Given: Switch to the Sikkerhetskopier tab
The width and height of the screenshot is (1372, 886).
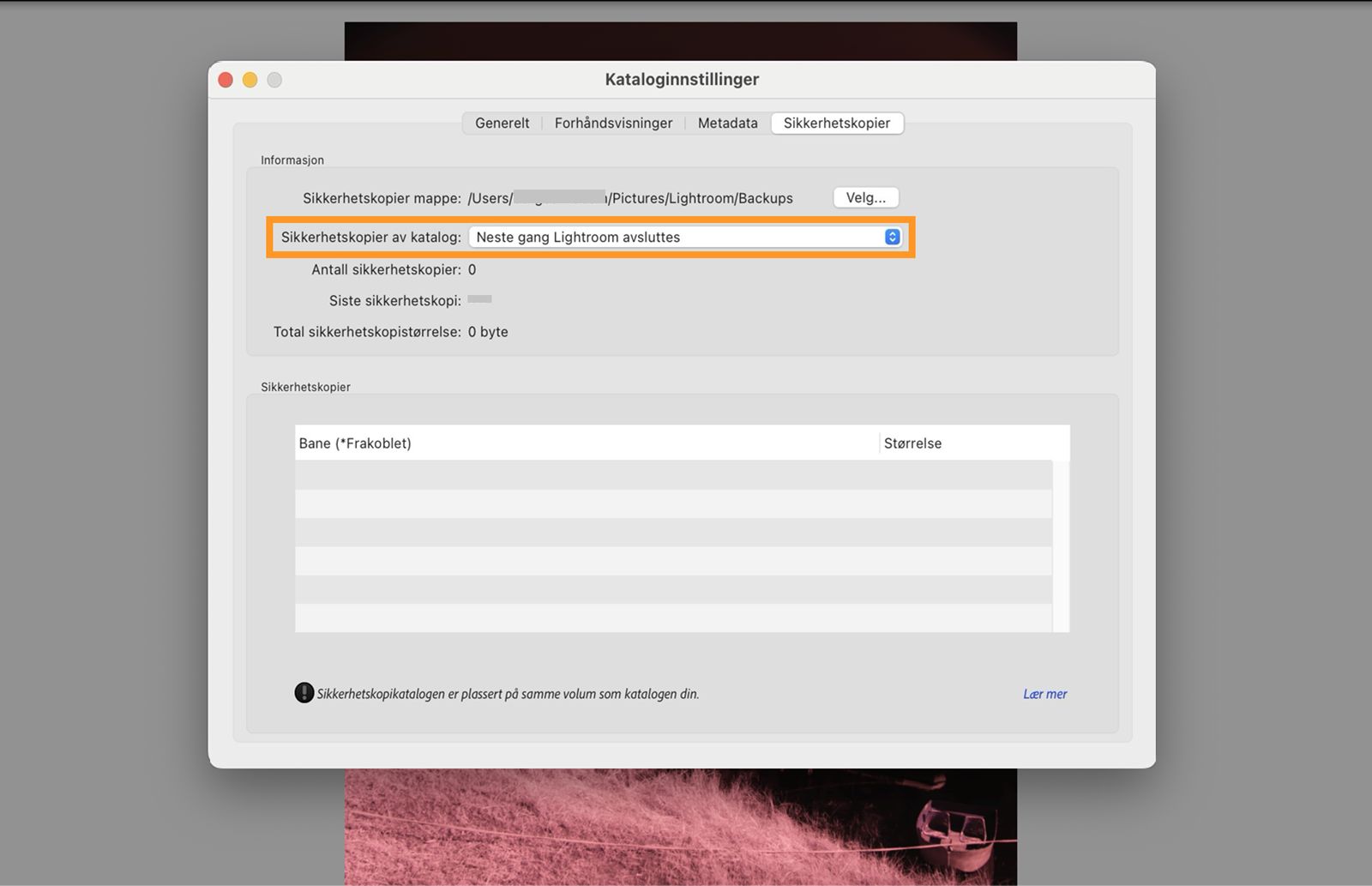Looking at the screenshot, I should pos(837,123).
